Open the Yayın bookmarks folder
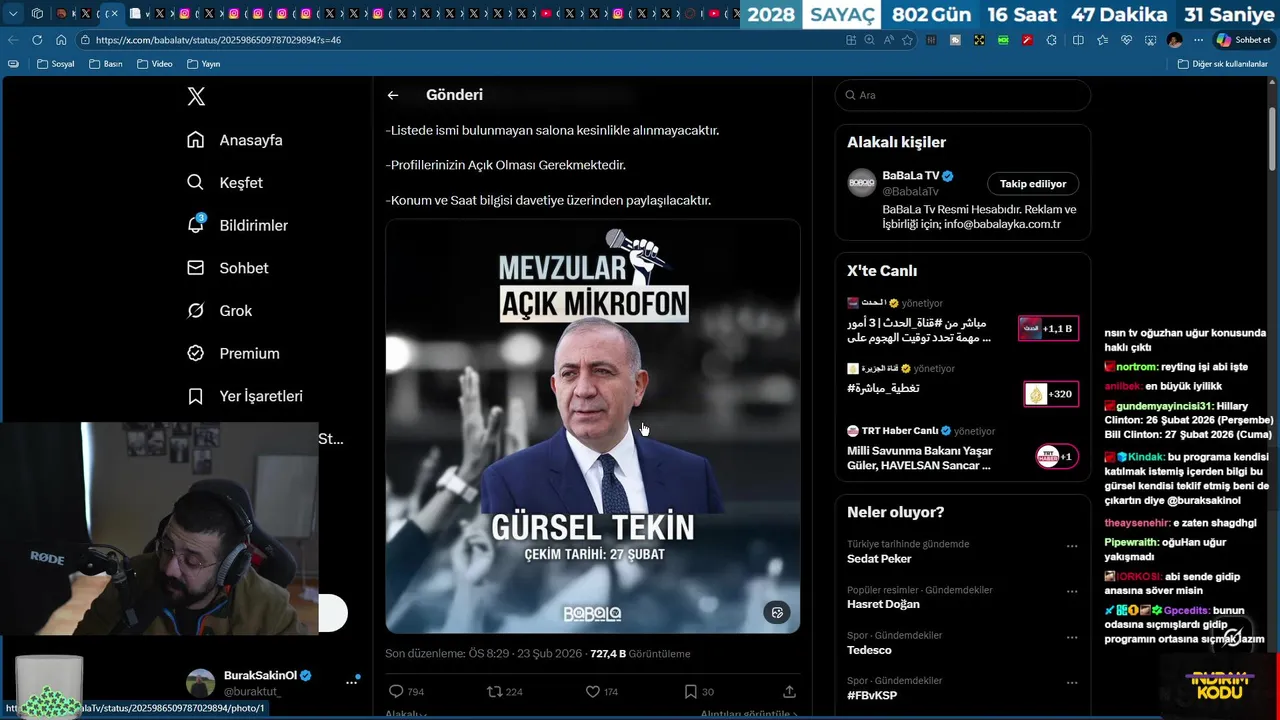 point(203,64)
